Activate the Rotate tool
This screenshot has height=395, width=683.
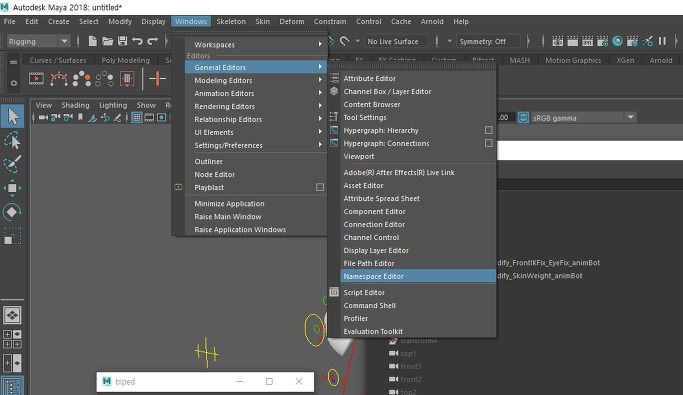(x=12, y=212)
